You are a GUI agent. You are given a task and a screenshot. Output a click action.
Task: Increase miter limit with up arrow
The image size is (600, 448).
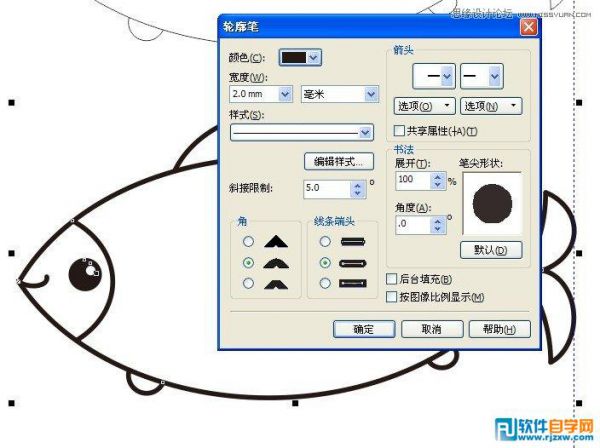(x=357, y=185)
